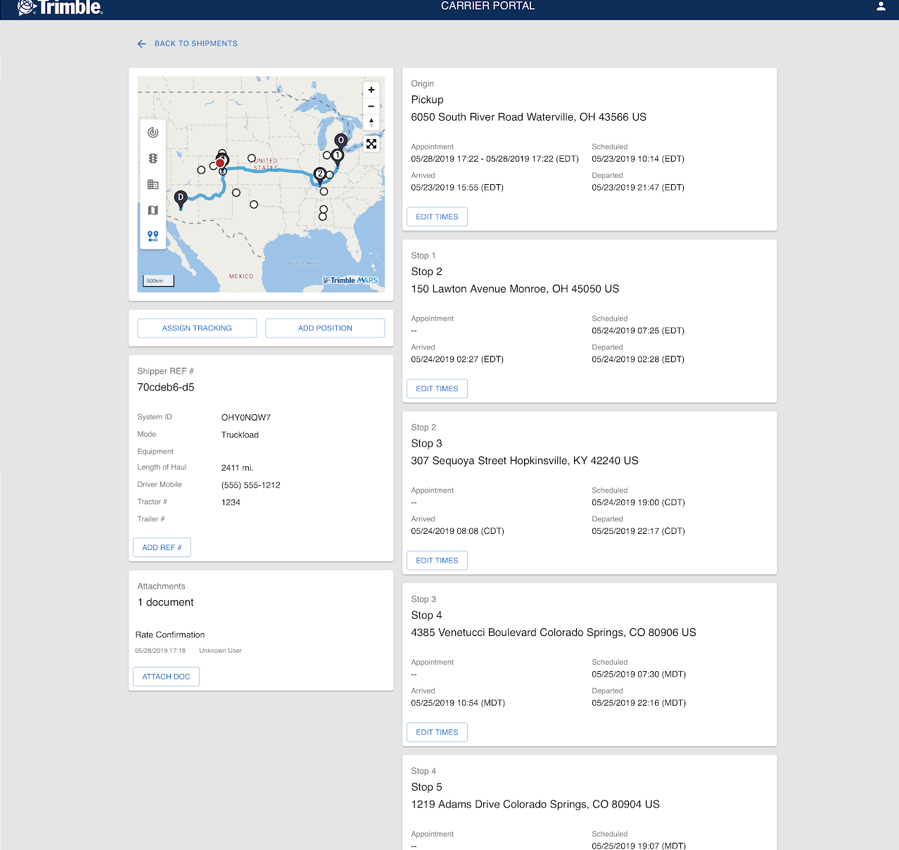This screenshot has width=899, height=850.
Task: Expand the map to fullscreen view
Action: point(371,144)
